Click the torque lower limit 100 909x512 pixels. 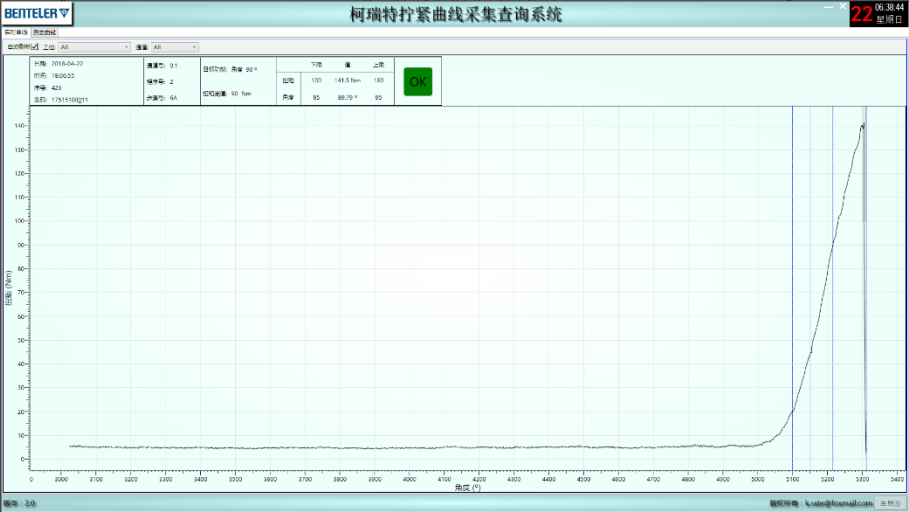[x=317, y=81]
